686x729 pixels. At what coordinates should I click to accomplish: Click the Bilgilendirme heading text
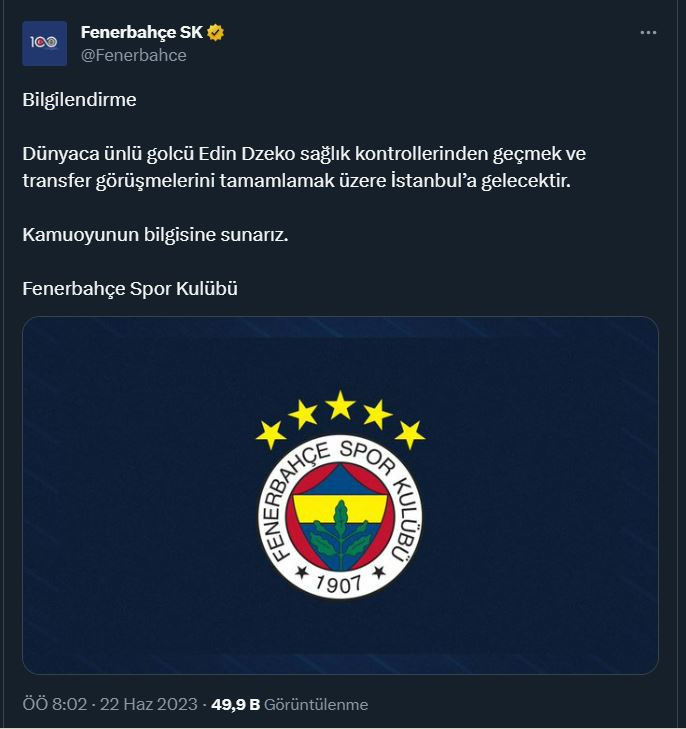coord(79,100)
